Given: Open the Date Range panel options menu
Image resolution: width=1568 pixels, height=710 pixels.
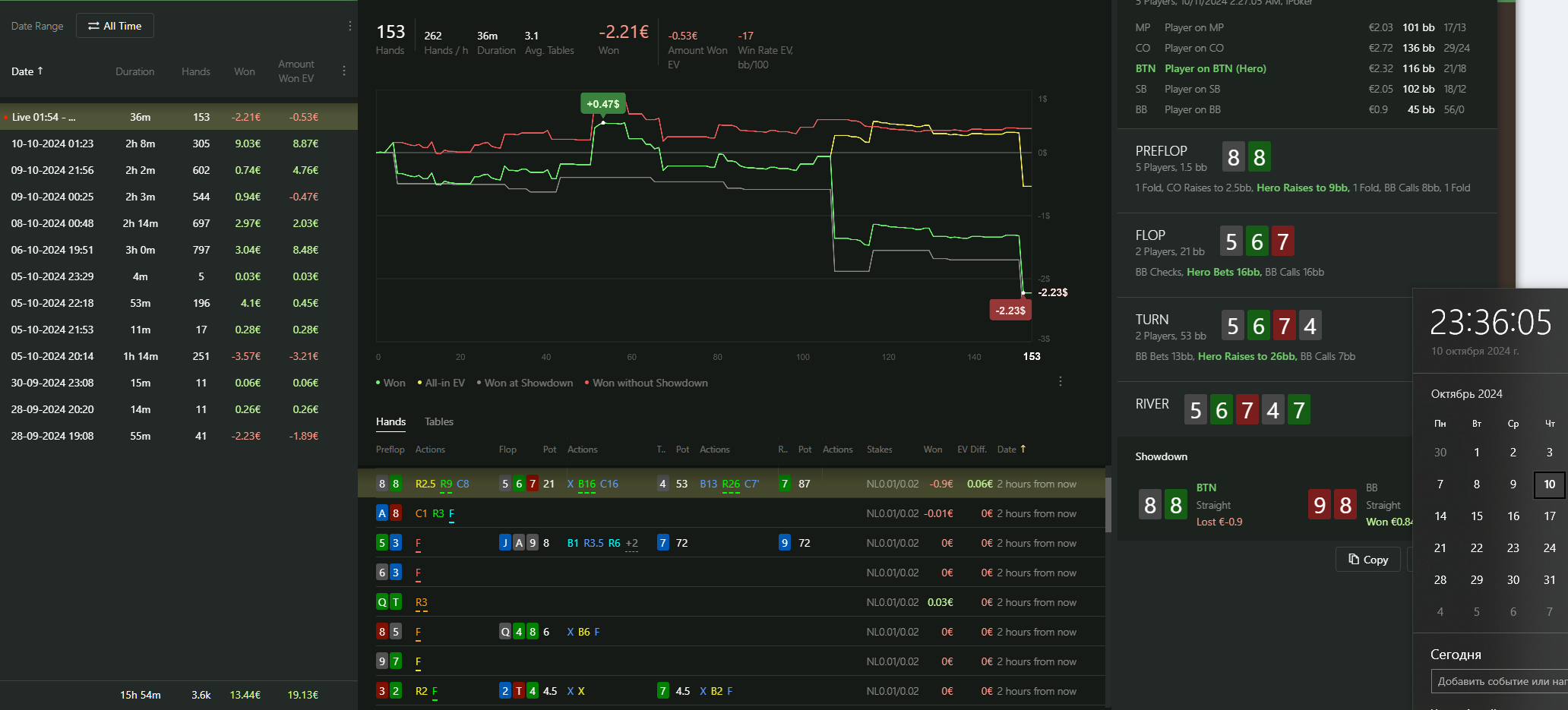Looking at the screenshot, I should pos(349,26).
